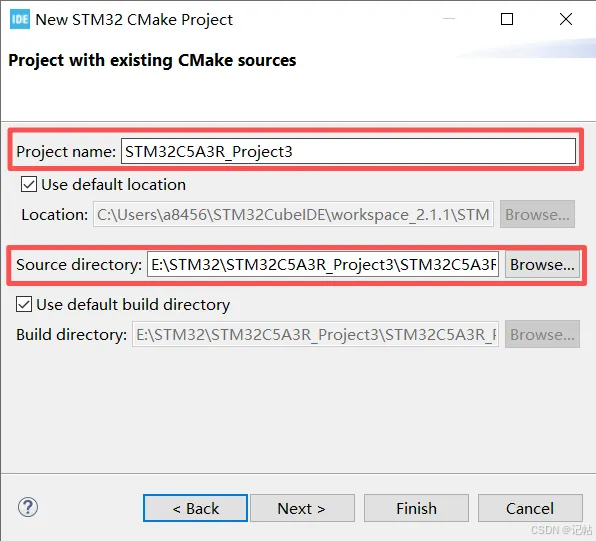This screenshot has width=596, height=541.
Task: Maximize the New STM32 CMake Project window
Action: (x=507, y=19)
